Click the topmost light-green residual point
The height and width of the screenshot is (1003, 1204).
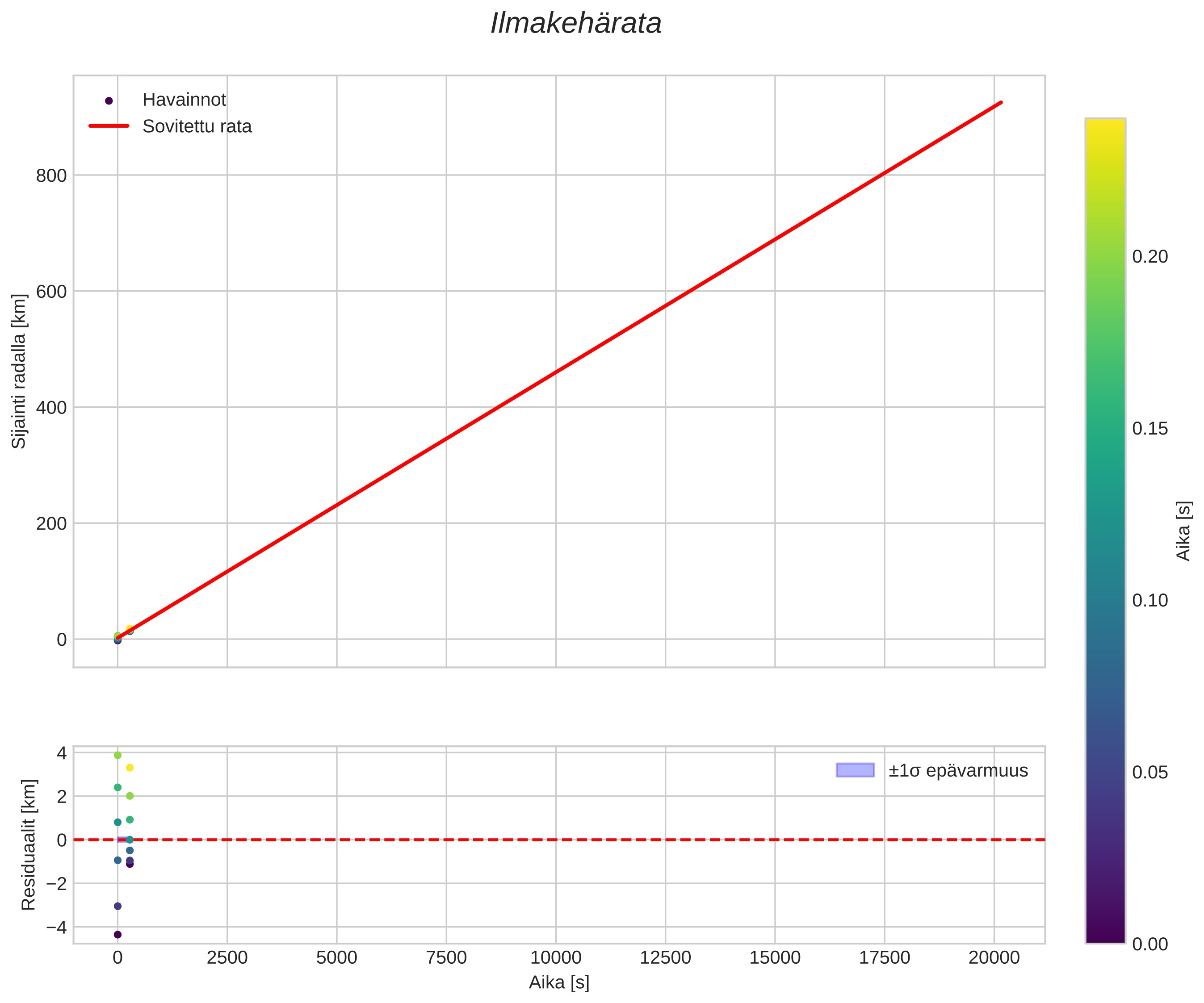(x=117, y=756)
